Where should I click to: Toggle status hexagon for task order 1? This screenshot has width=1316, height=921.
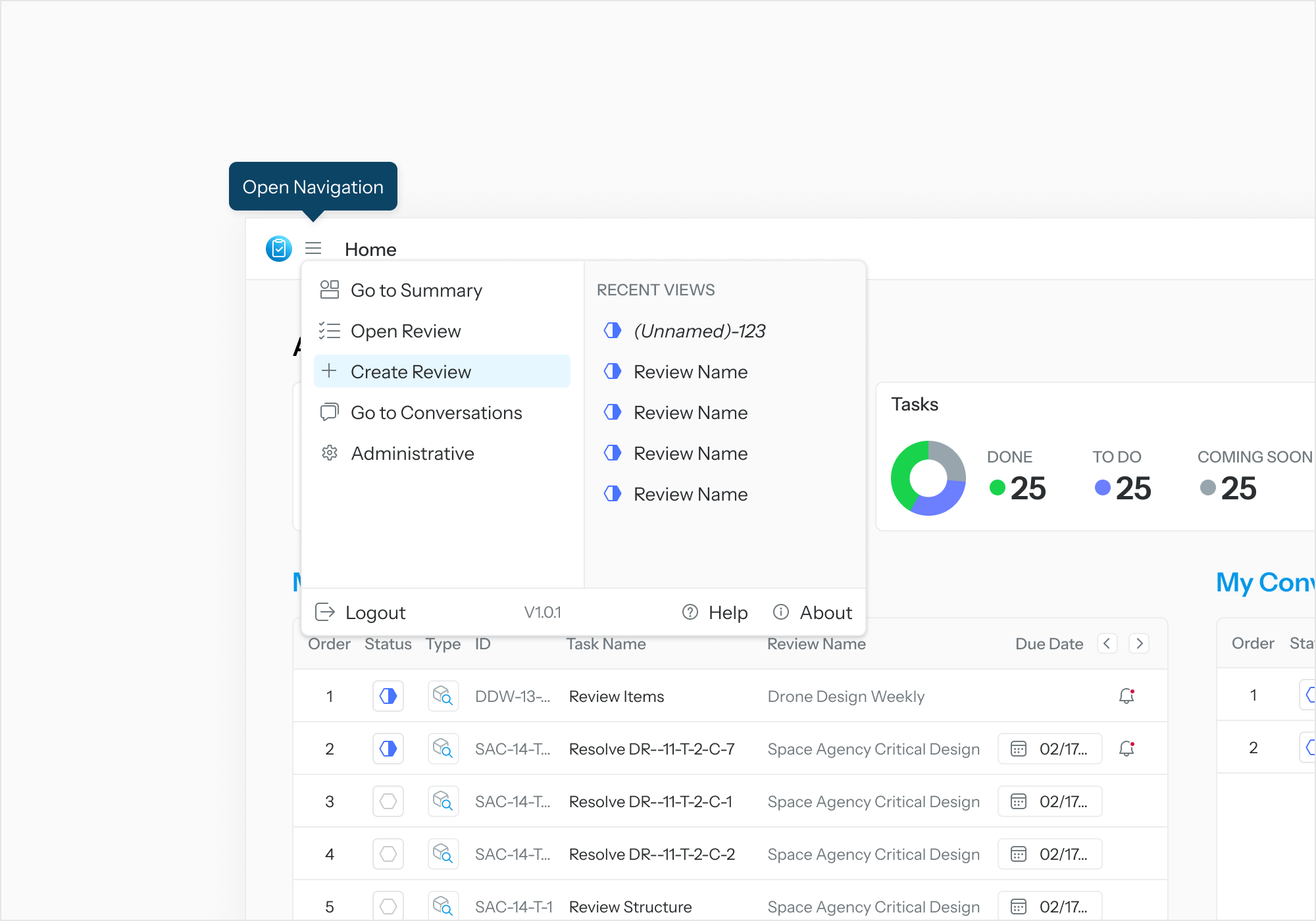388,696
